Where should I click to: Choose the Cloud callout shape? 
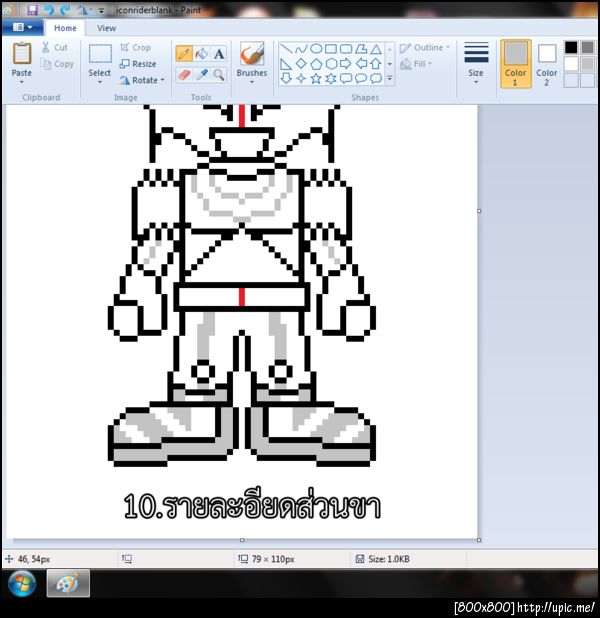(376, 78)
